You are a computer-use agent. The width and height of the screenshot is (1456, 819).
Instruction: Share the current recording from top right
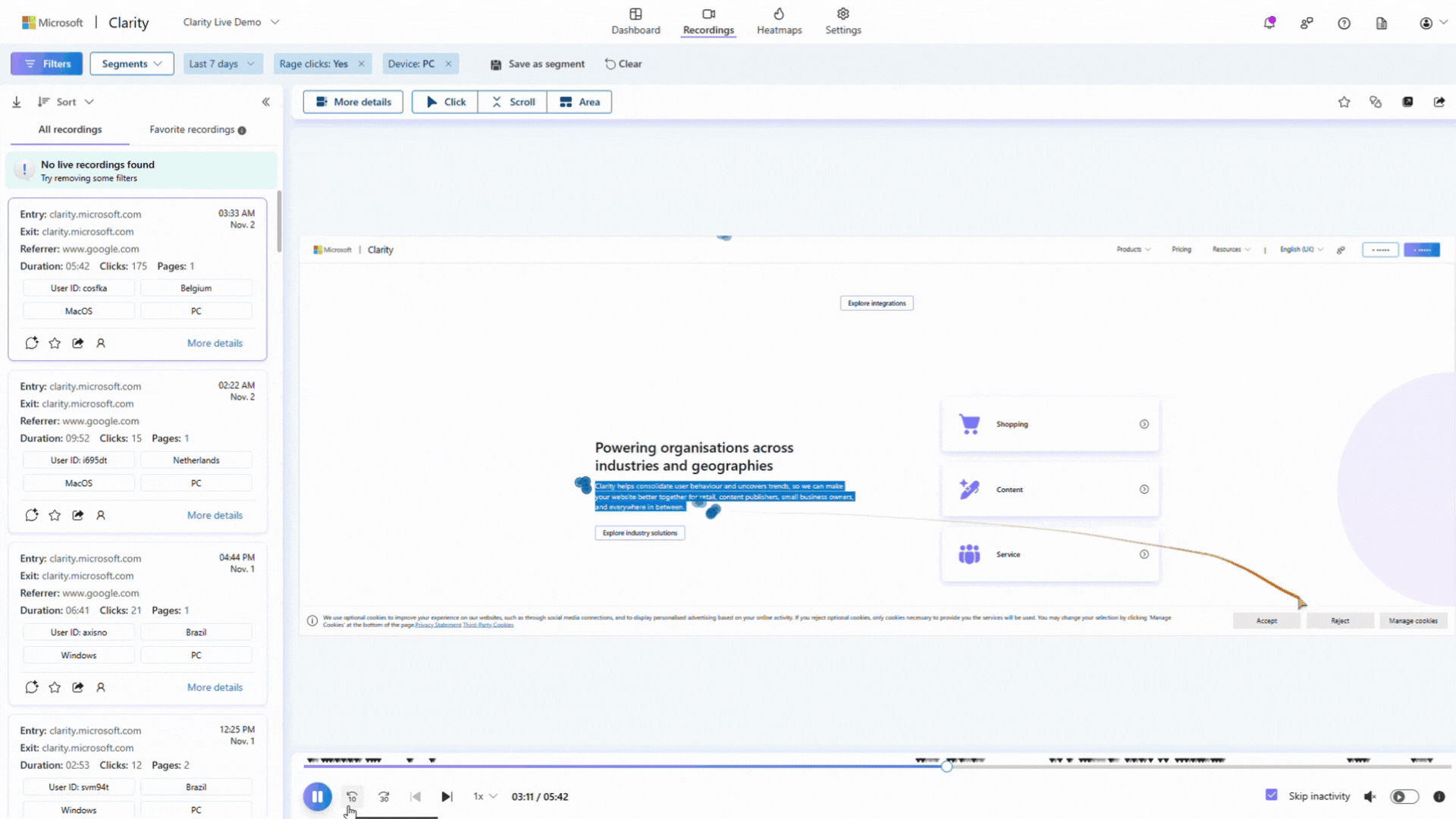click(1439, 102)
